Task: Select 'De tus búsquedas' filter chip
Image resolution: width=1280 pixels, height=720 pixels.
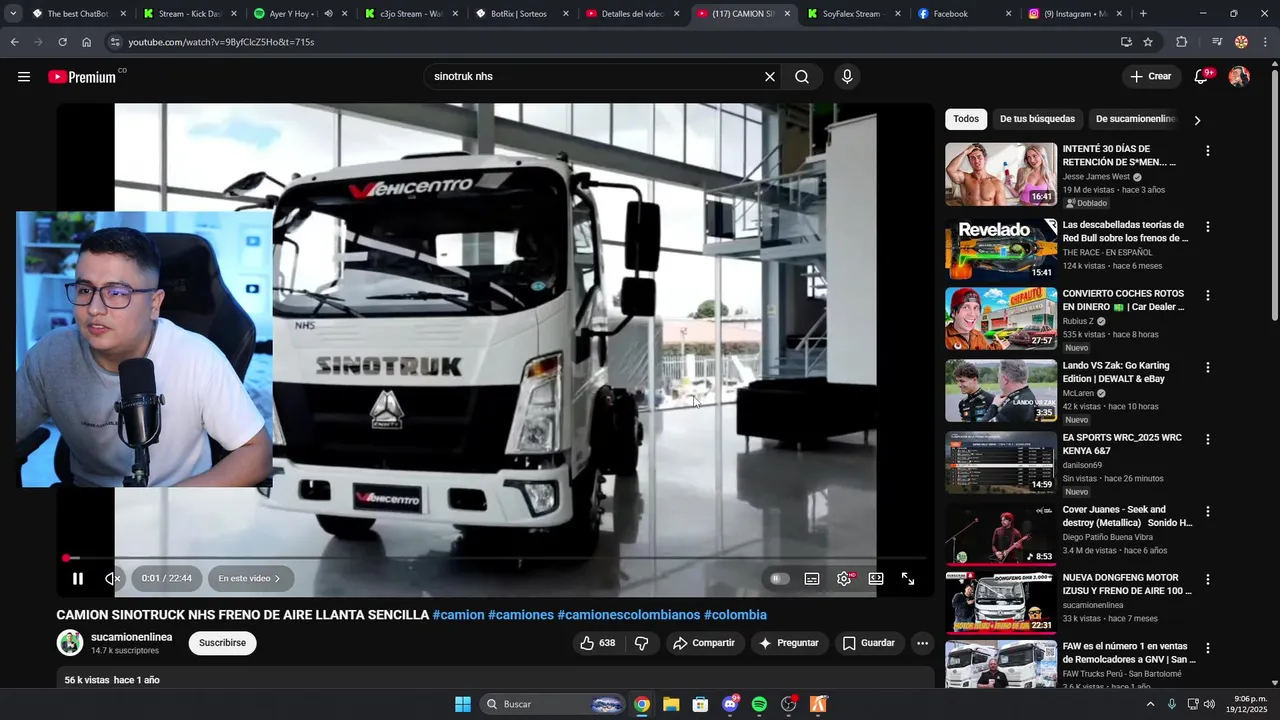Action: [1037, 119]
